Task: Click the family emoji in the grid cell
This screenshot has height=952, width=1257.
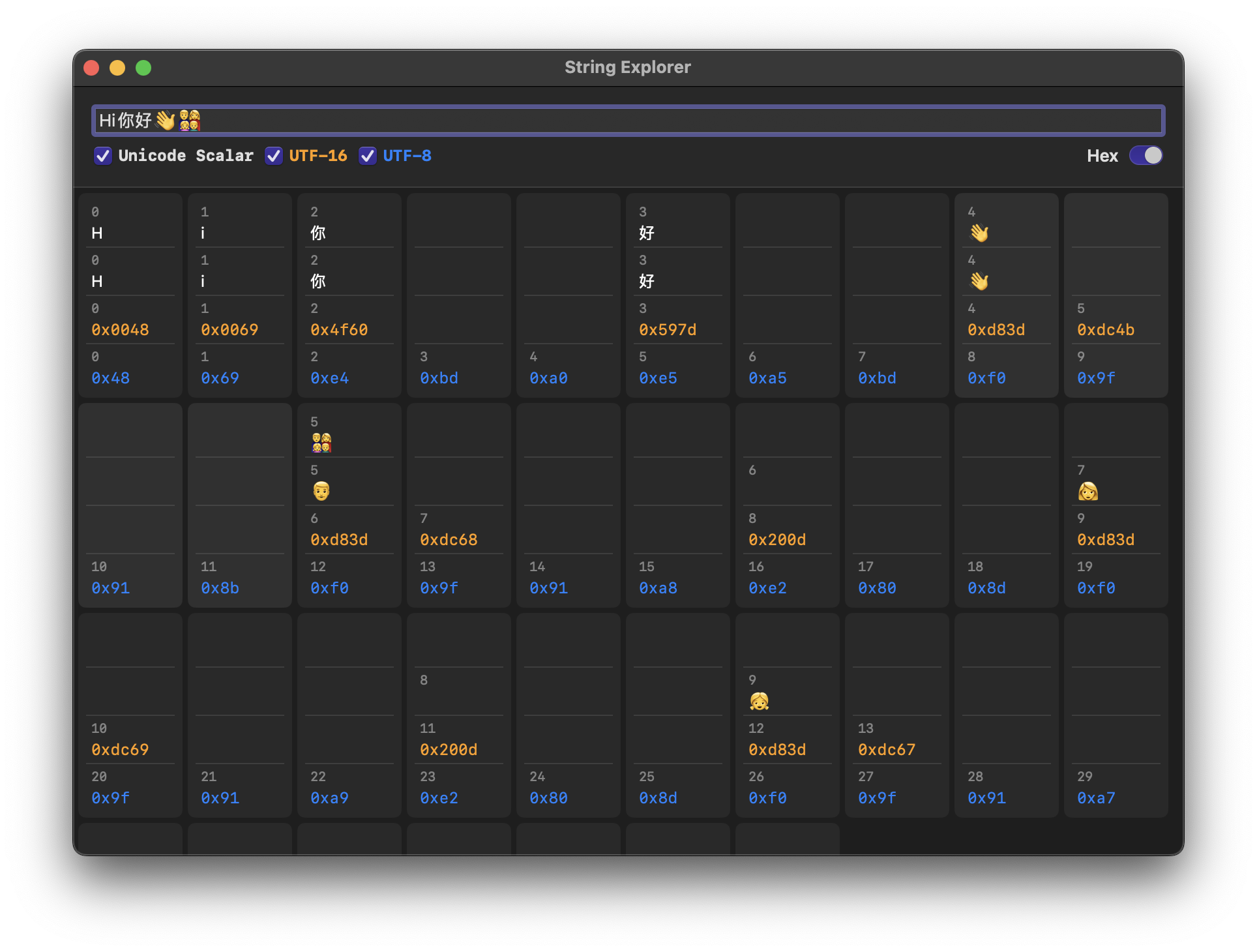Action: [x=321, y=443]
